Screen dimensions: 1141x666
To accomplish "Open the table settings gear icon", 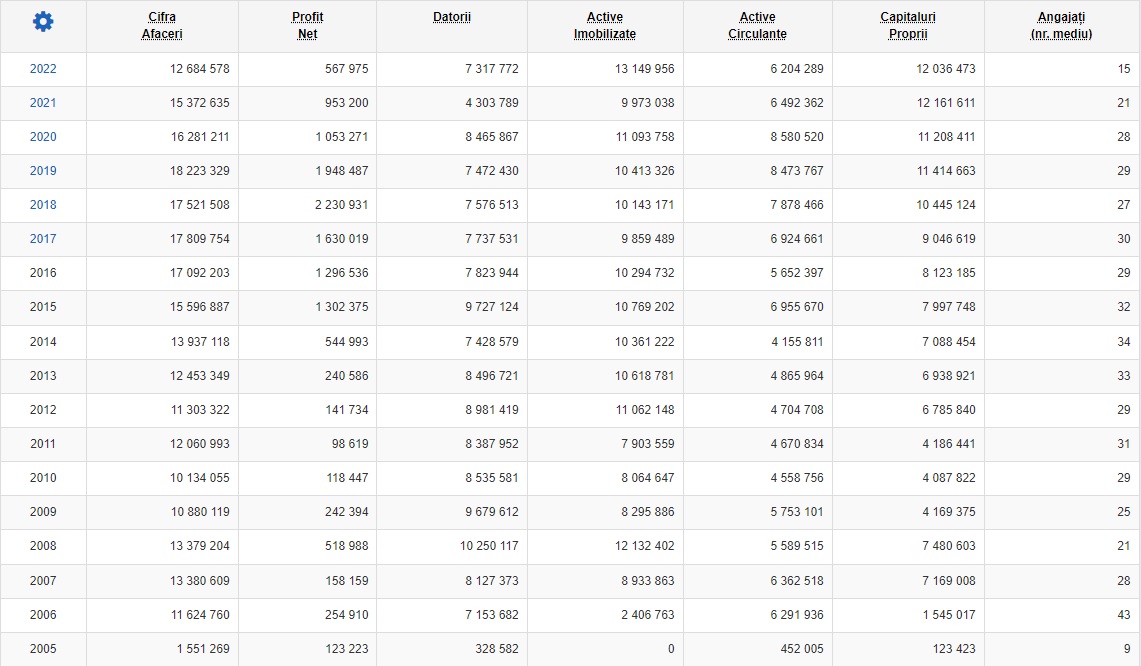I will pos(43,22).
